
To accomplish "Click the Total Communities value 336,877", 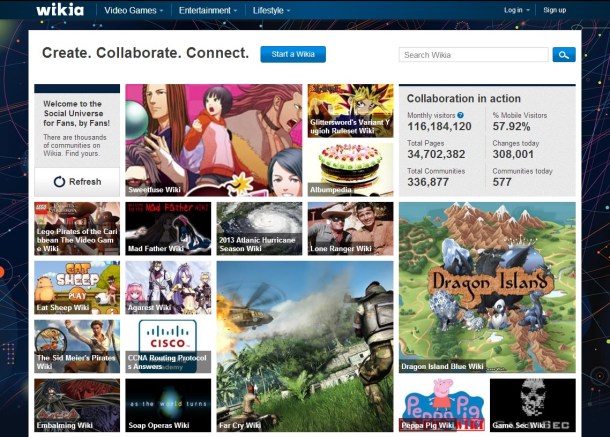I will click(428, 182).
